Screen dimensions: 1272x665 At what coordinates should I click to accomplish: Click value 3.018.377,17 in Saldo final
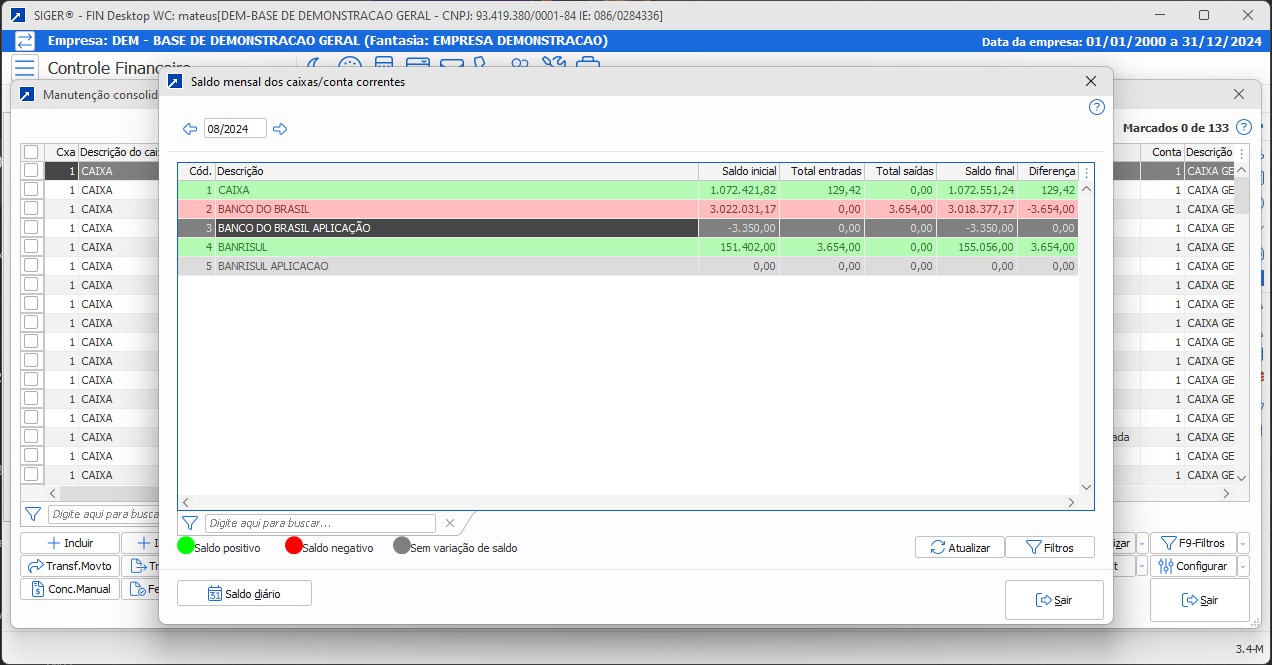[981, 209]
